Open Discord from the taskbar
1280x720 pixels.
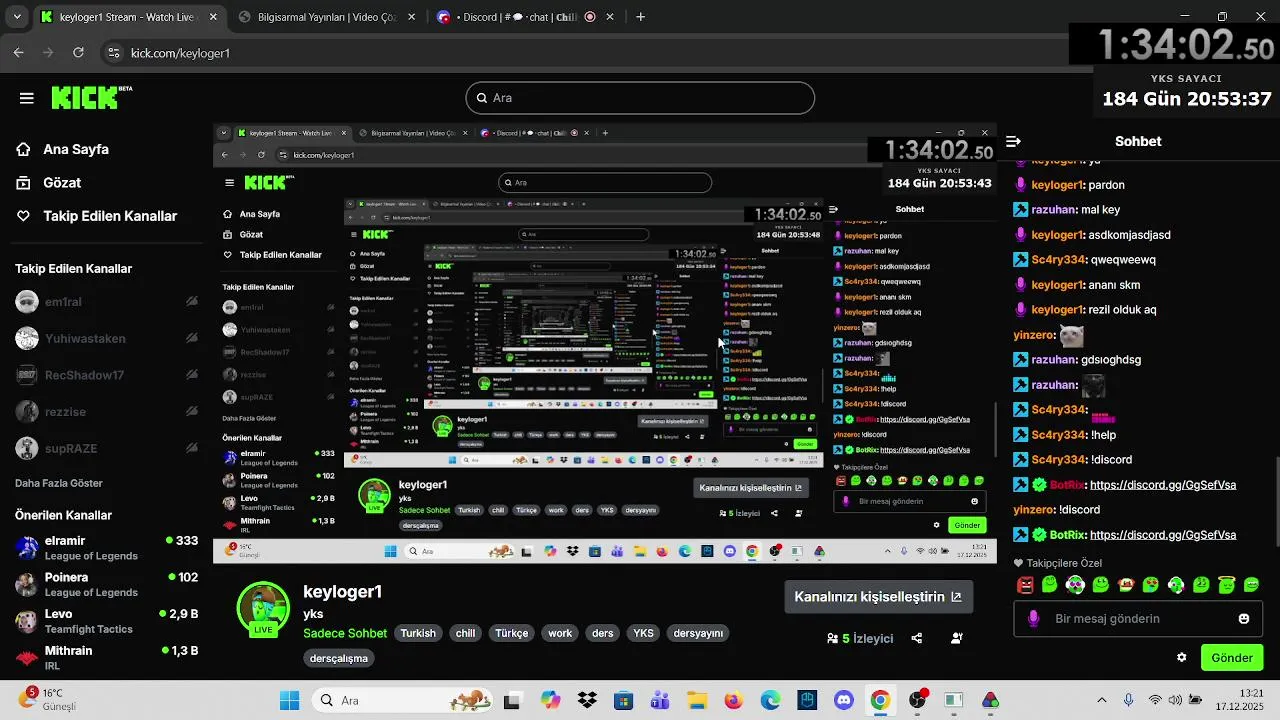click(x=843, y=700)
